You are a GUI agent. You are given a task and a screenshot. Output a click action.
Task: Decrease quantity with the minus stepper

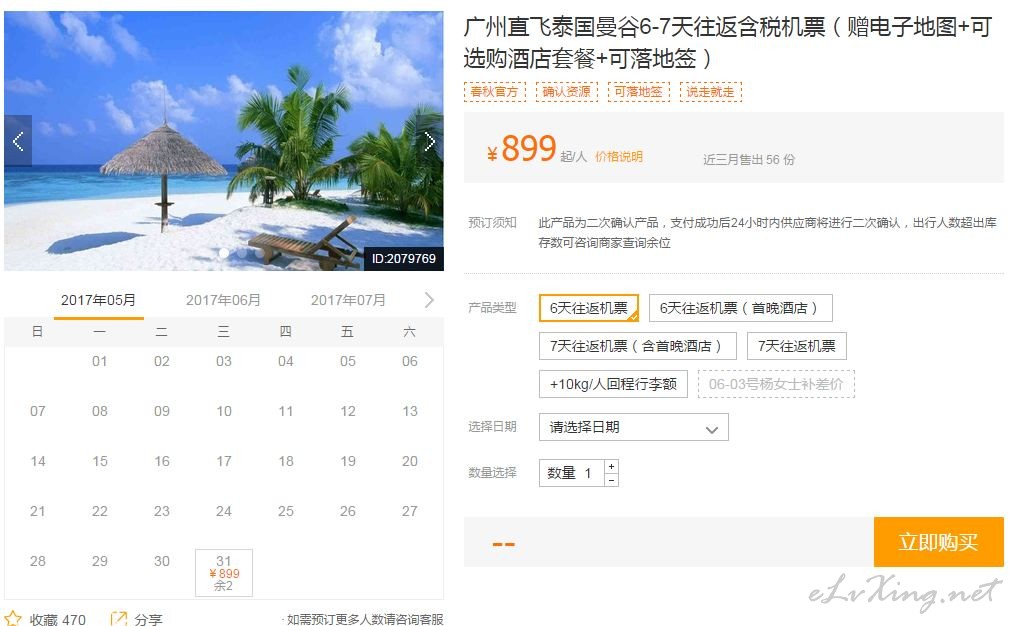611,480
